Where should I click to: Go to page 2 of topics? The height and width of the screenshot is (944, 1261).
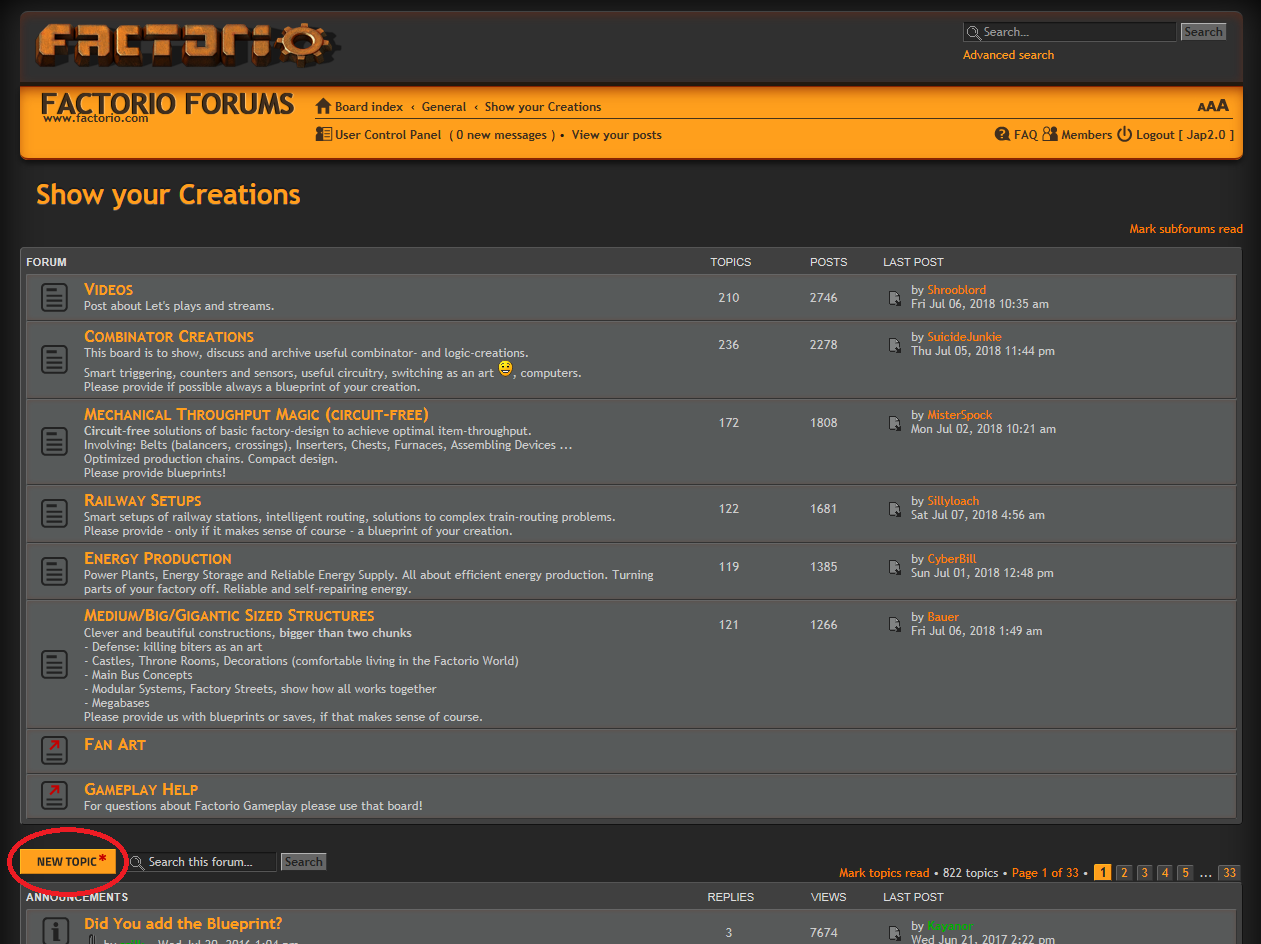(x=1124, y=873)
